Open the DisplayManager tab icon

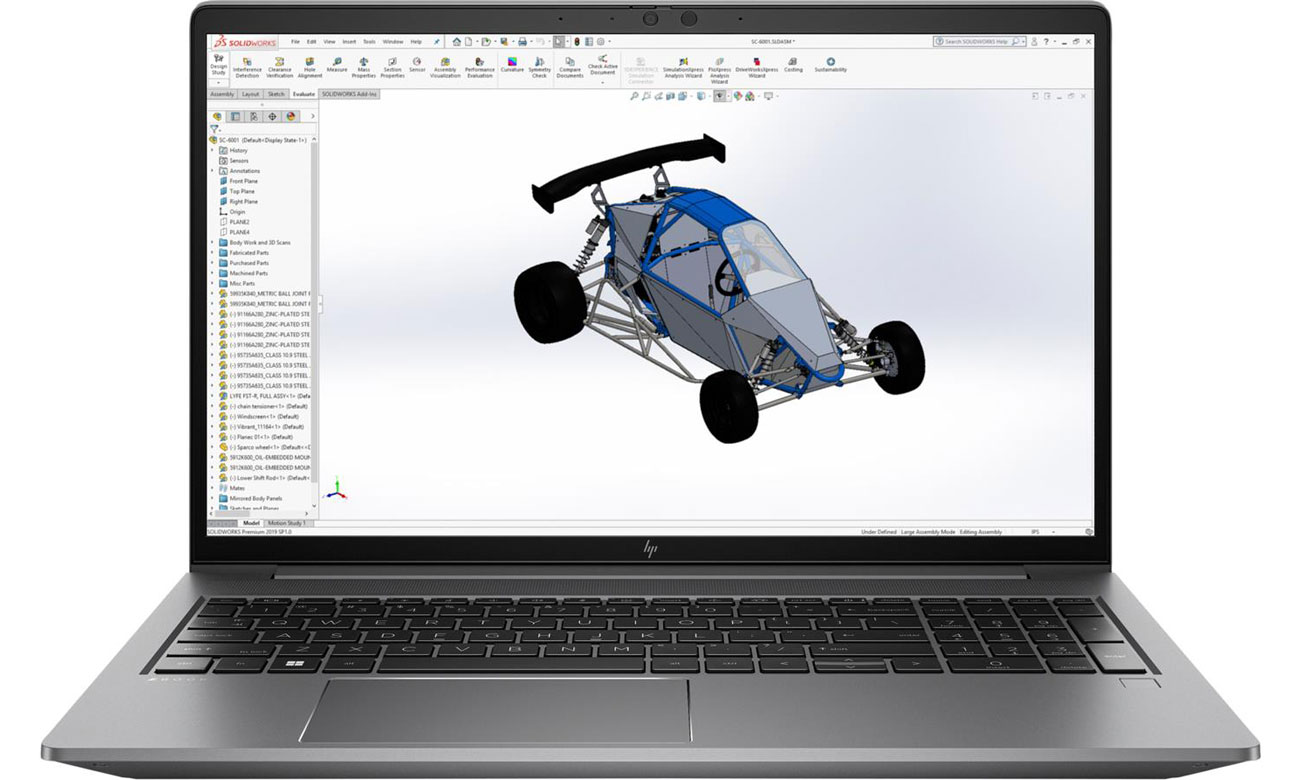[x=291, y=116]
